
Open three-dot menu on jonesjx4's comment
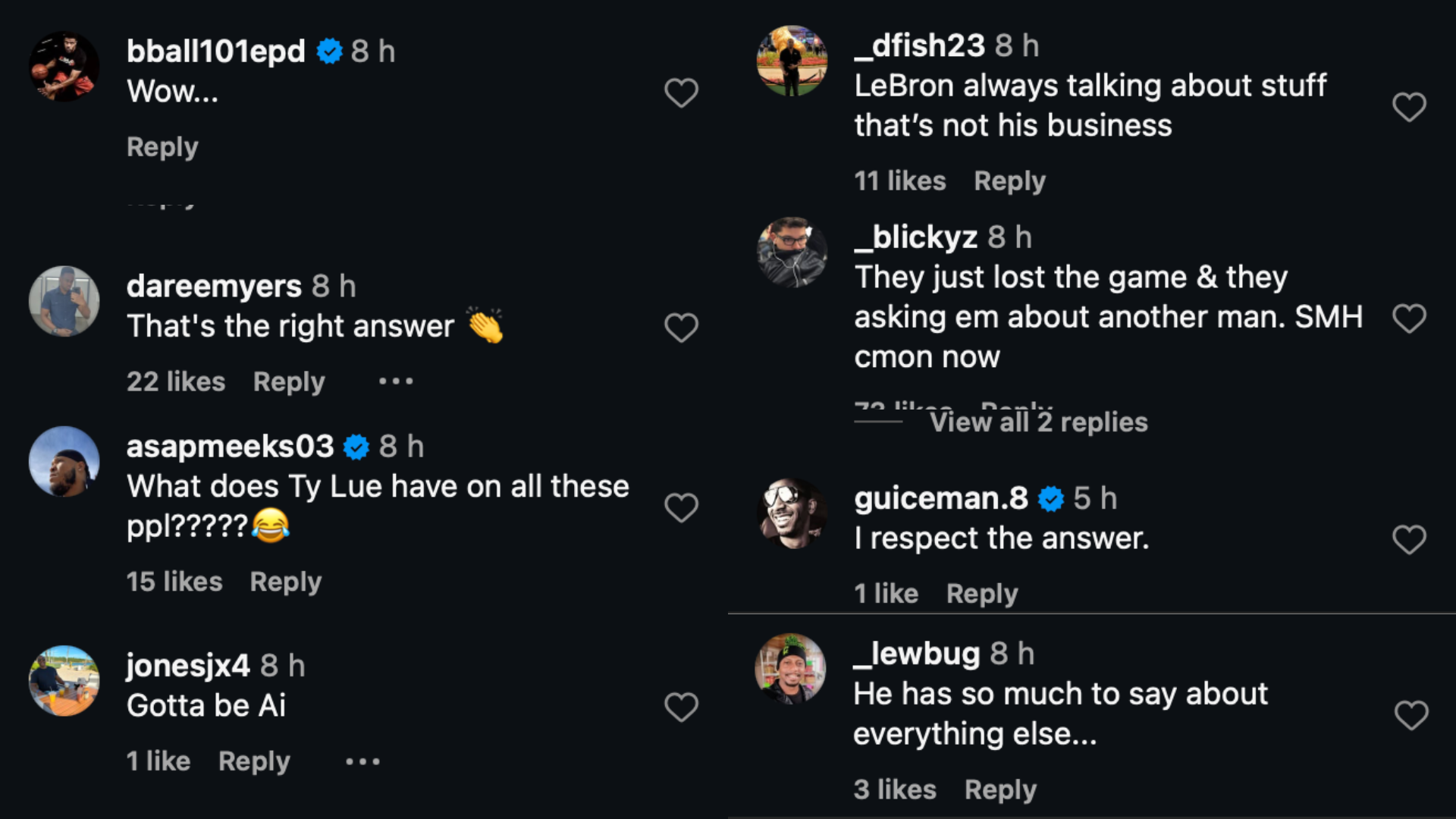click(362, 761)
